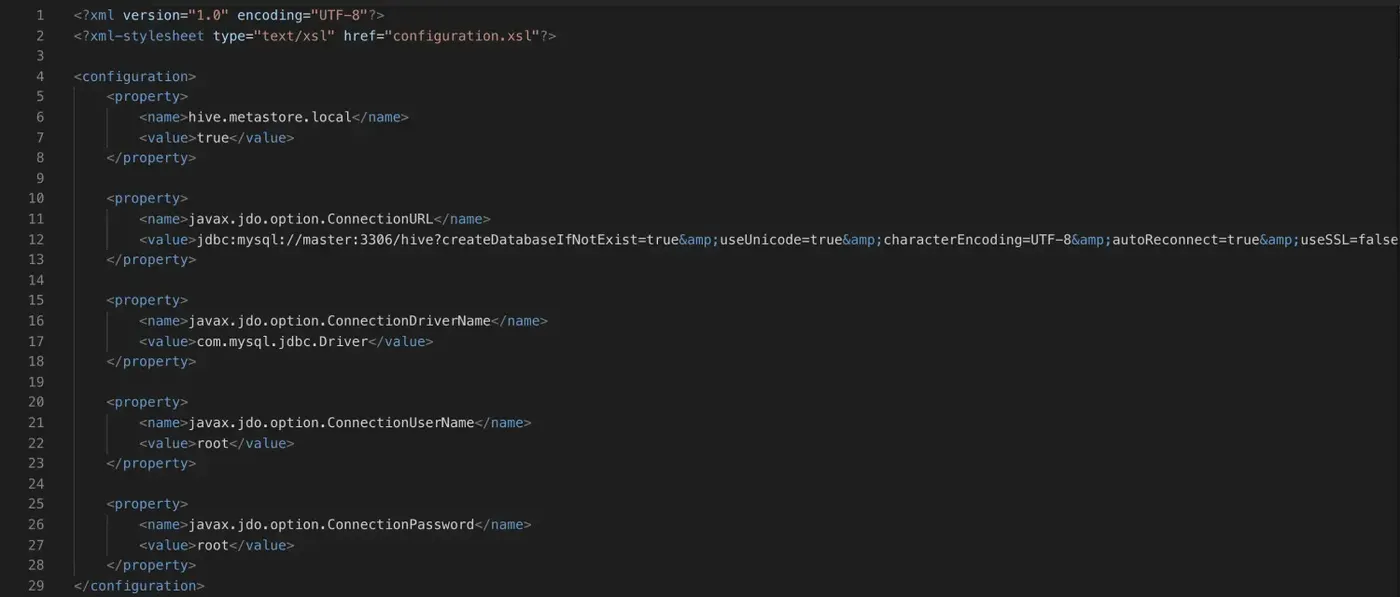Click the ConnectionUserName property name
The height and width of the screenshot is (597, 1400).
pyautogui.click(x=331, y=423)
